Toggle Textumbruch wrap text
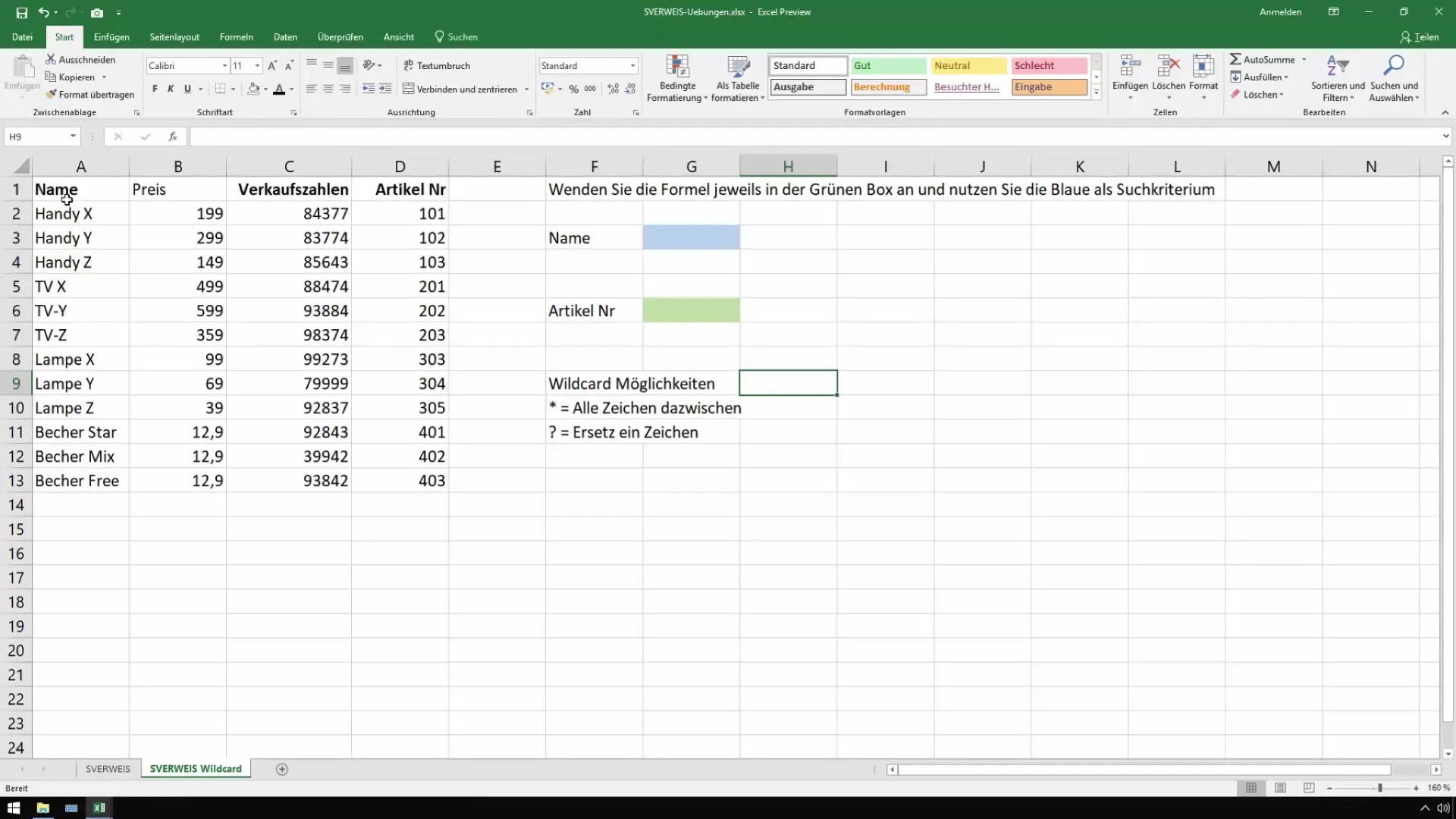 click(437, 66)
